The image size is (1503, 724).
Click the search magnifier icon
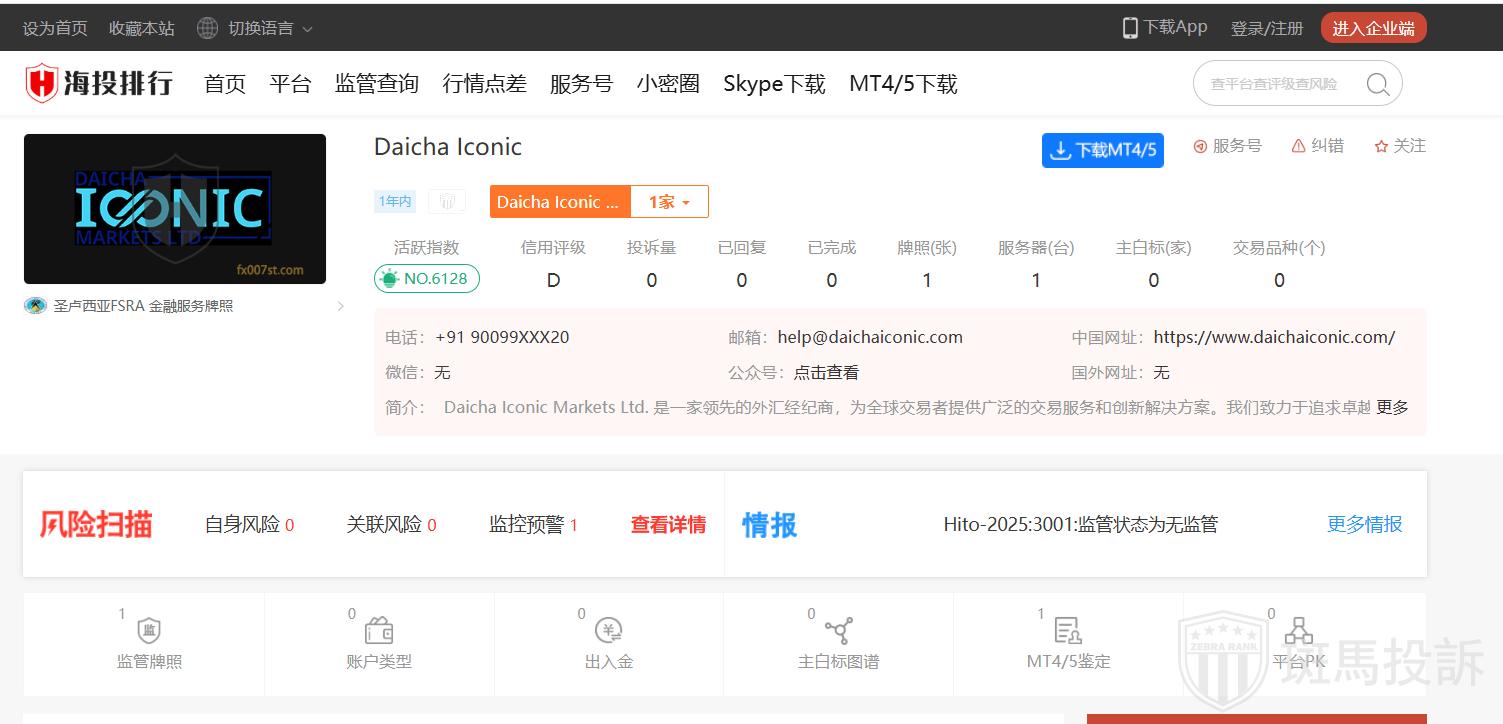tap(1377, 84)
